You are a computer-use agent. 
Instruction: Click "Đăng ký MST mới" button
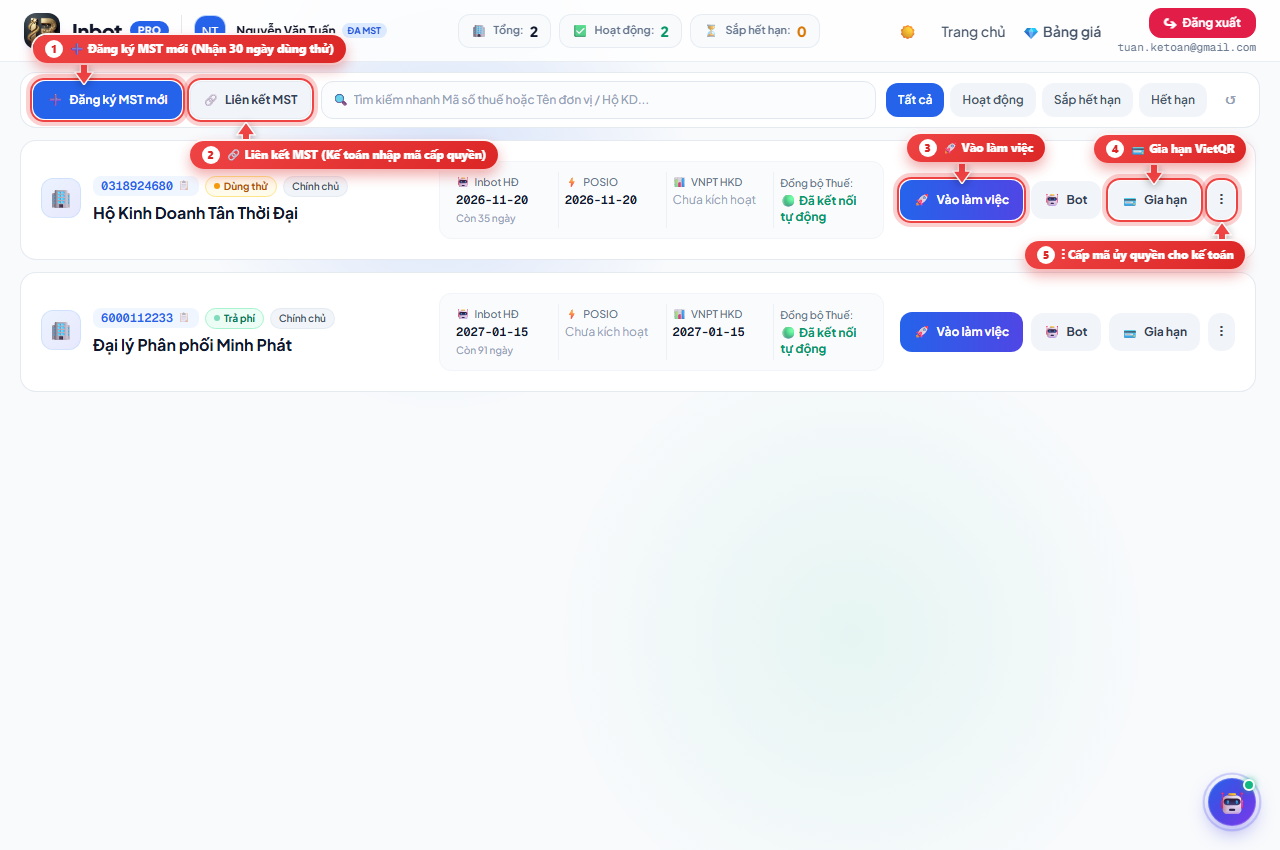coord(108,100)
